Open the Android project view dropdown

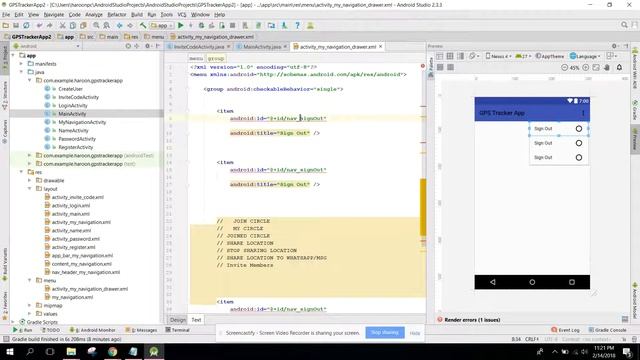click(46, 46)
